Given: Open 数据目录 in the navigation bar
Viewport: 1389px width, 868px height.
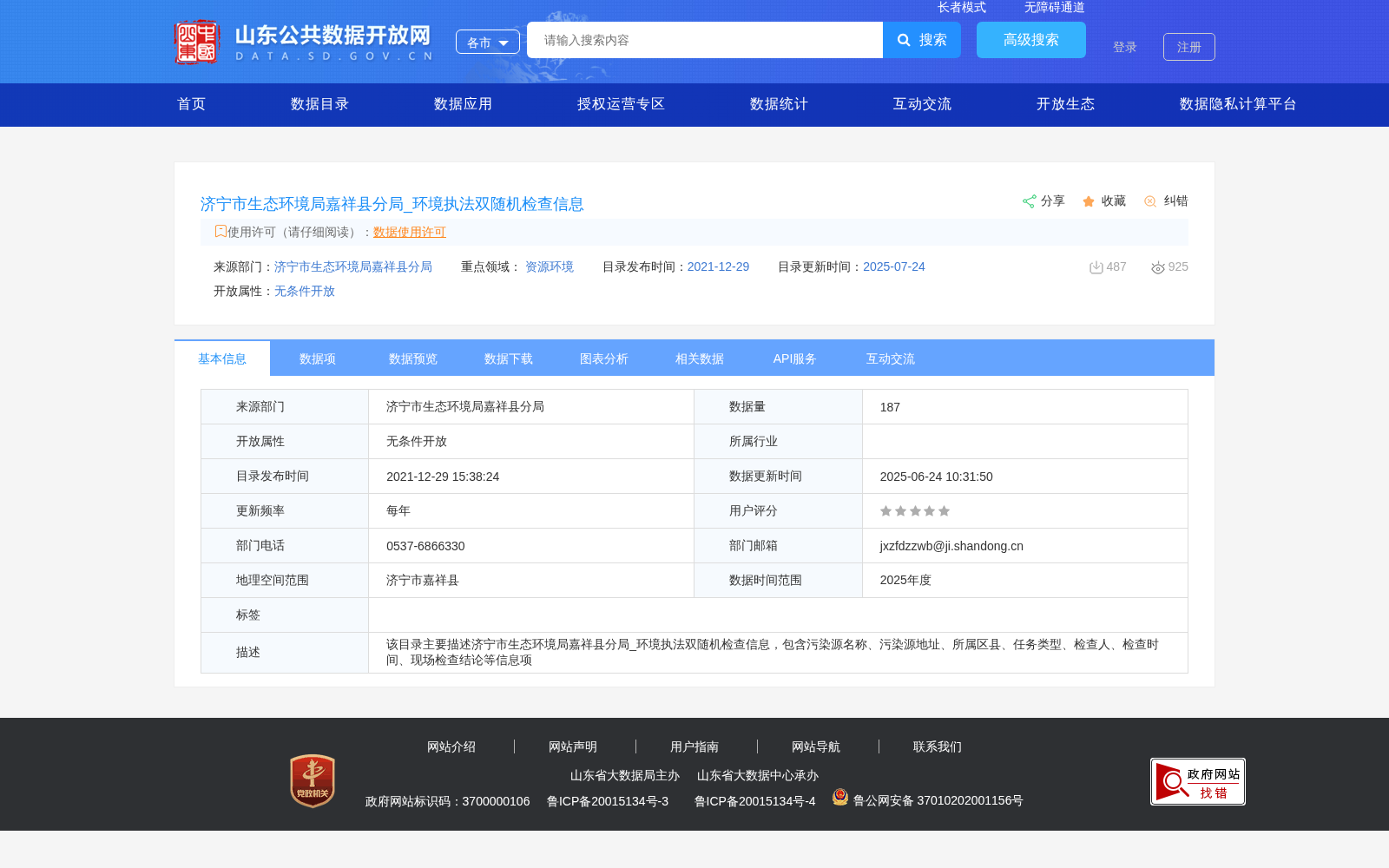Looking at the screenshot, I should click(x=320, y=104).
